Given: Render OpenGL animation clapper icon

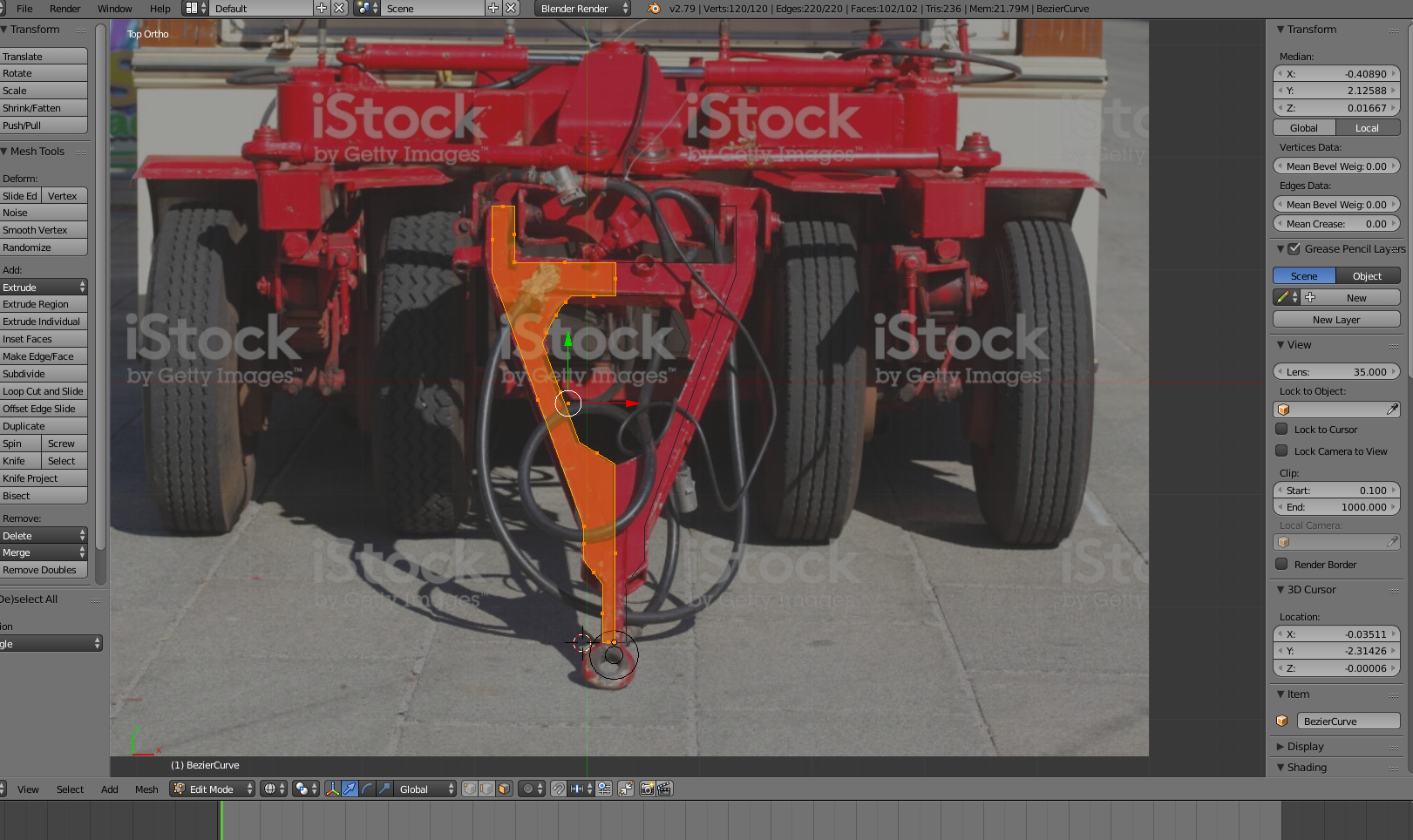Looking at the screenshot, I should 664,789.
